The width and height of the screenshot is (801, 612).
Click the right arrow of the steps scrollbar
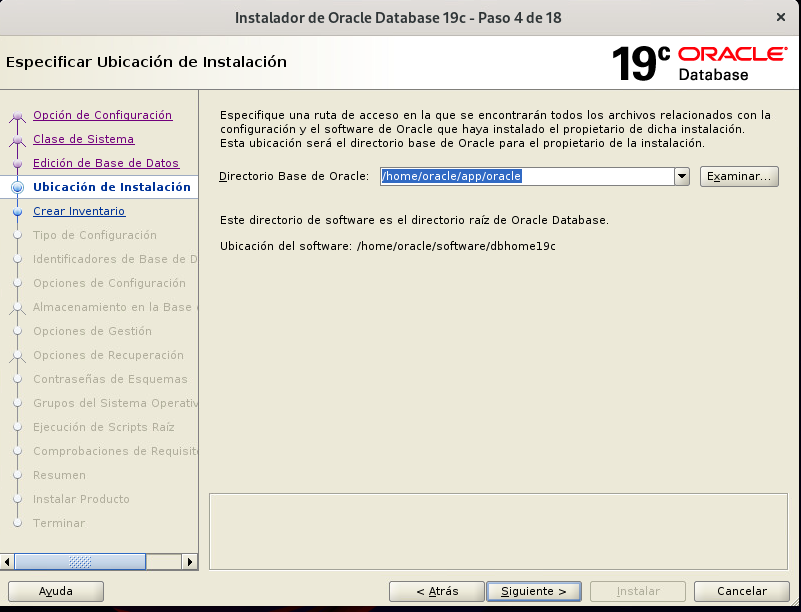[191, 562]
